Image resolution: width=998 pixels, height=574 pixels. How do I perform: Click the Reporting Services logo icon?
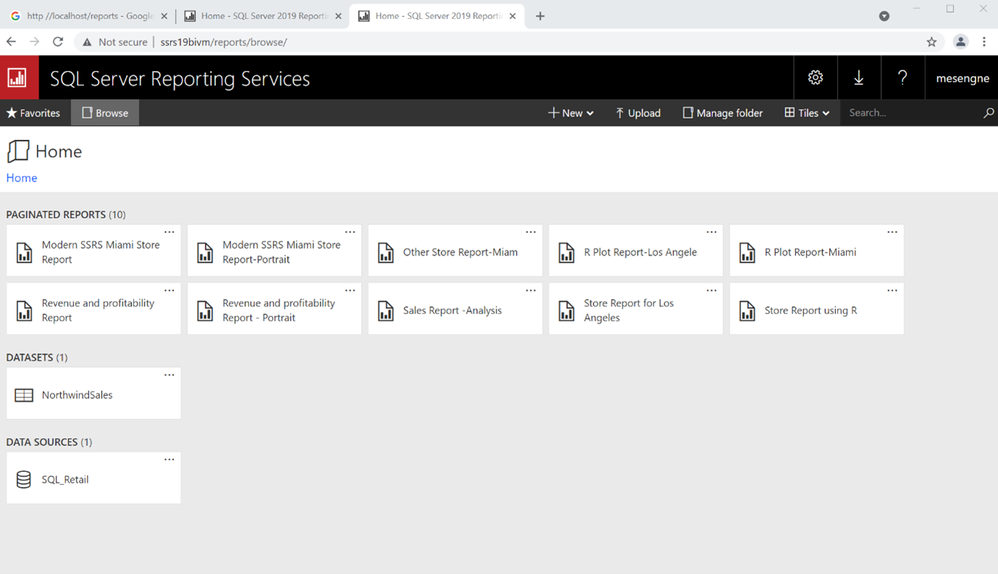[x=18, y=78]
